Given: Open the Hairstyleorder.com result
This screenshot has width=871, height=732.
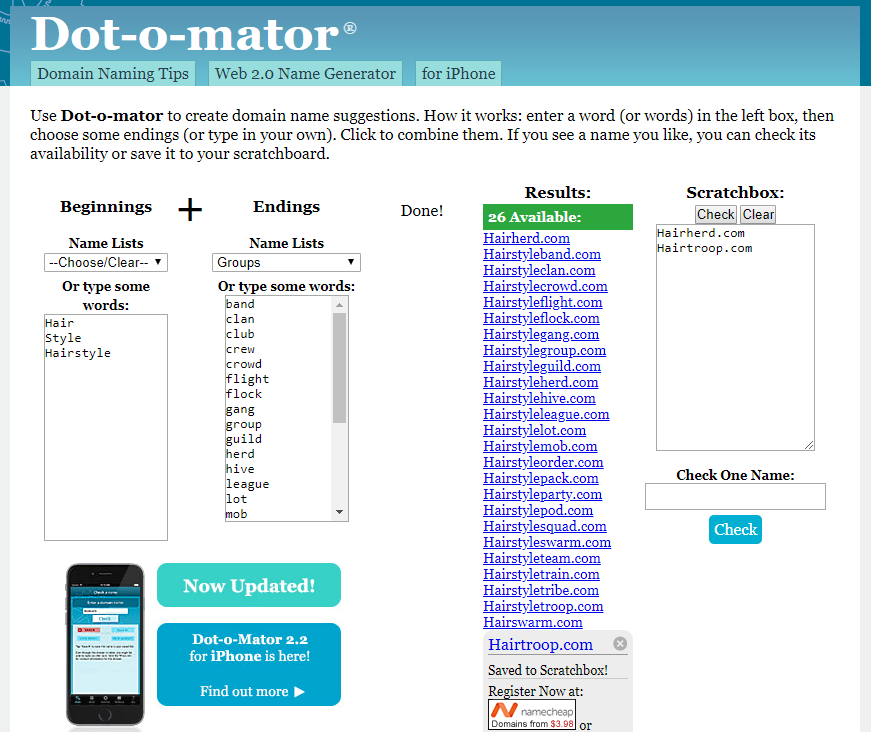Looking at the screenshot, I should tap(543, 463).
